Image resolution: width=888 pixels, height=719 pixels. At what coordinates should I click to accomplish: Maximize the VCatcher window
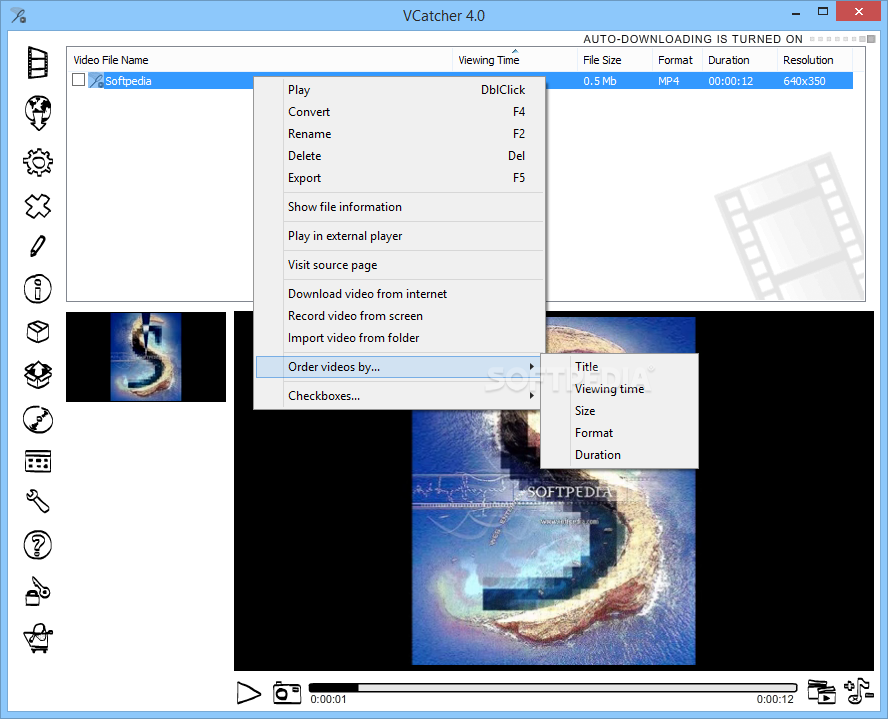click(x=823, y=11)
